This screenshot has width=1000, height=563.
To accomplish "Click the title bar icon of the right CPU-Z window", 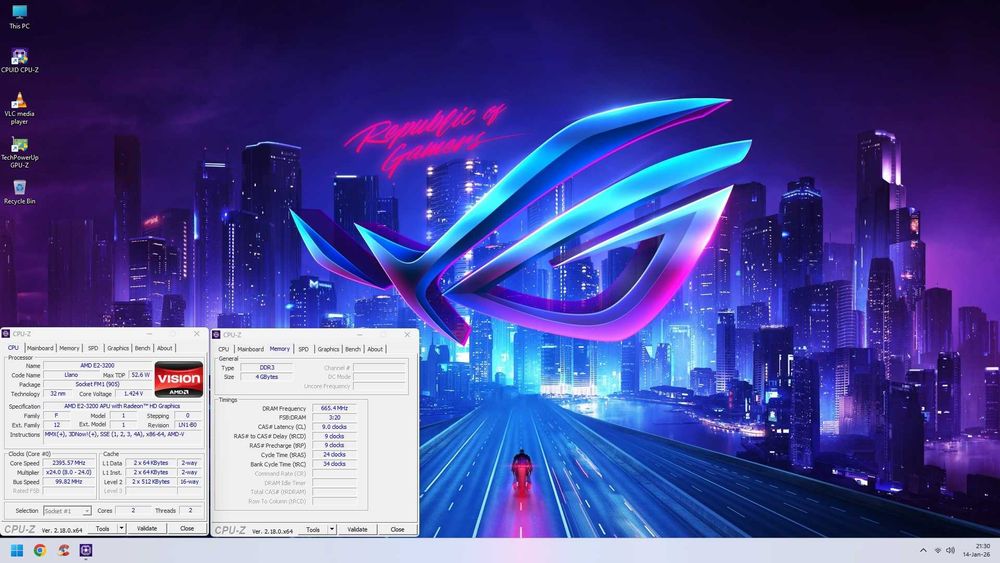I will (216, 335).
